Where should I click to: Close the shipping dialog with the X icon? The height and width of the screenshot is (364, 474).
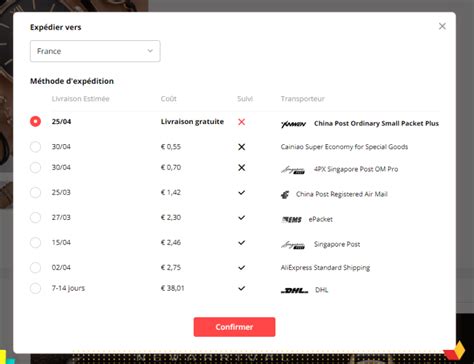point(442,26)
